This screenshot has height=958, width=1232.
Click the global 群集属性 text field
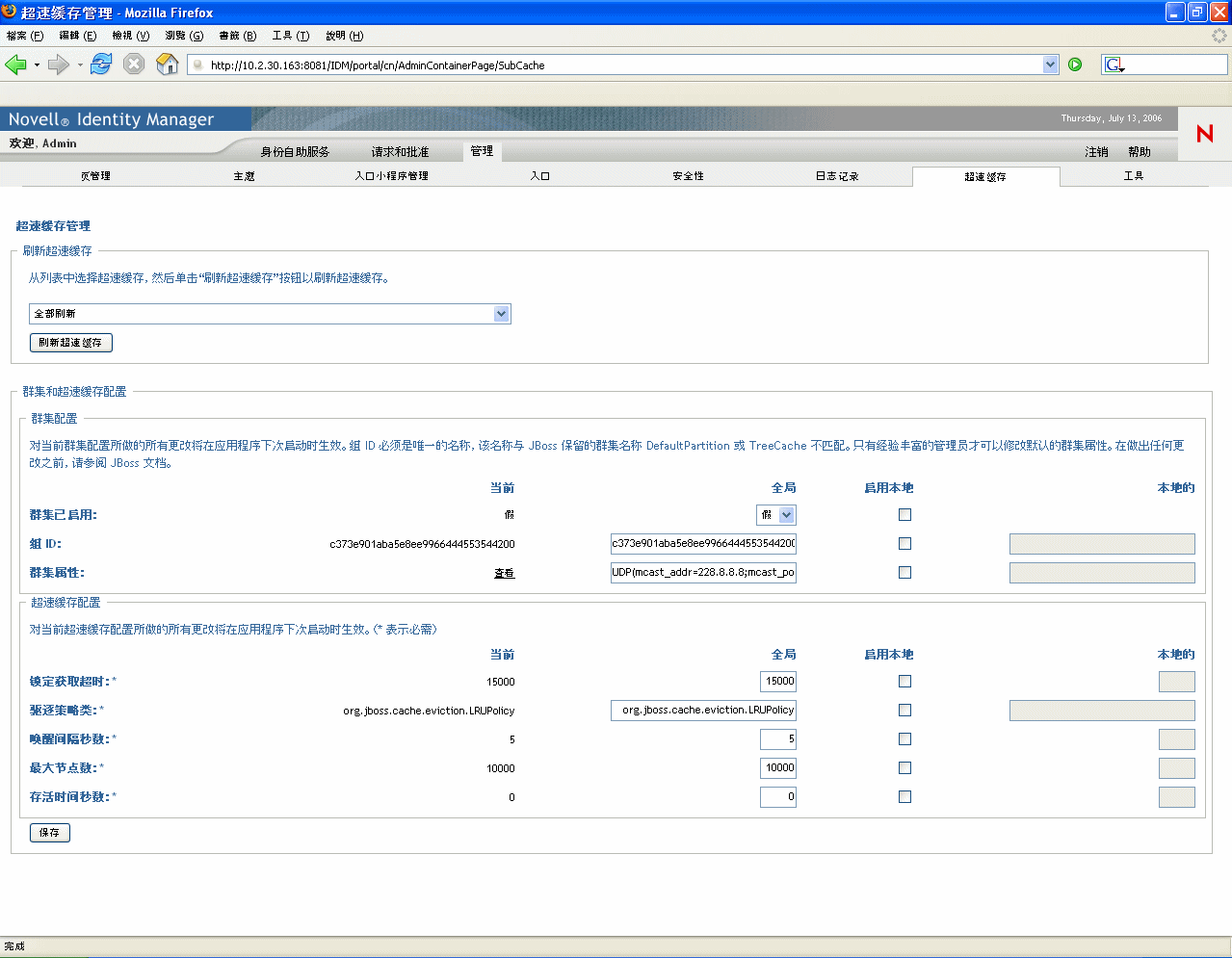coord(703,573)
